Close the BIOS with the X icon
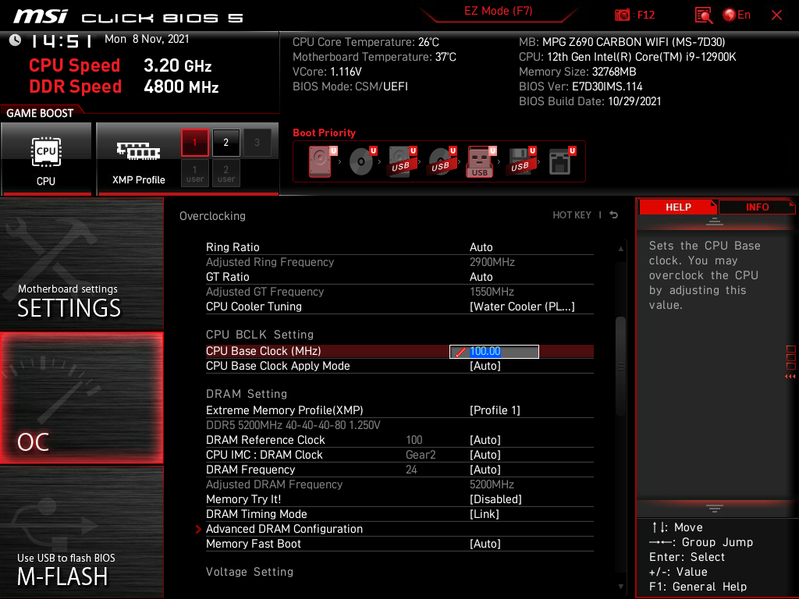Image resolution: width=799 pixels, height=599 pixels. [x=777, y=15]
